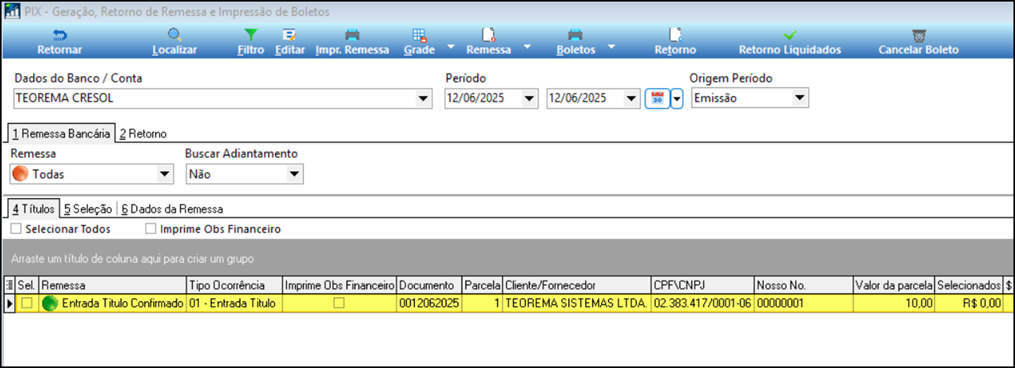Screen dimensions: 1015x368
Task: Click the grid column chooser icon
Action: coord(9,285)
